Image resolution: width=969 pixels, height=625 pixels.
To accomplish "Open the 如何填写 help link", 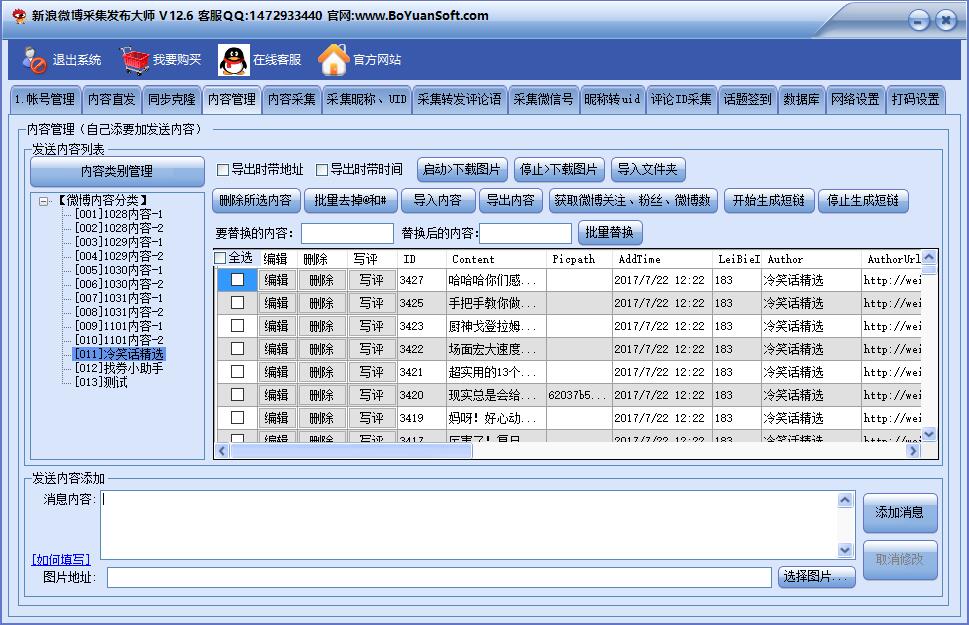I will (x=61, y=559).
